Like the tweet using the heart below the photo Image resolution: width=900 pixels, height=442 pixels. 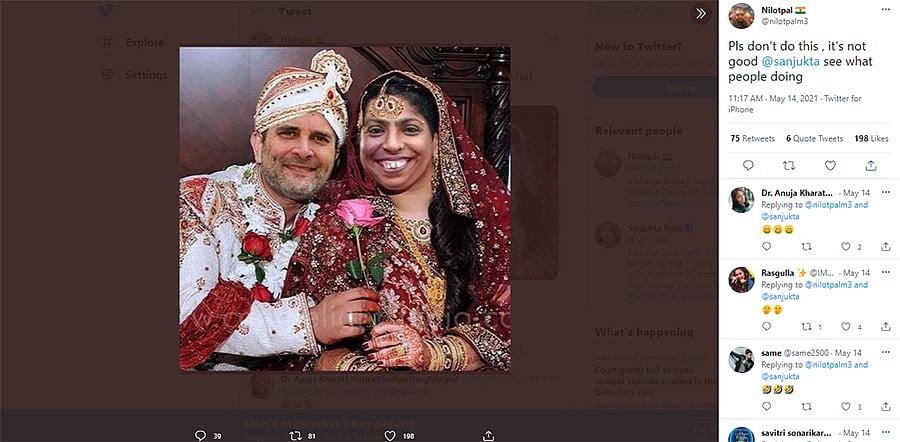click(389, 435)
